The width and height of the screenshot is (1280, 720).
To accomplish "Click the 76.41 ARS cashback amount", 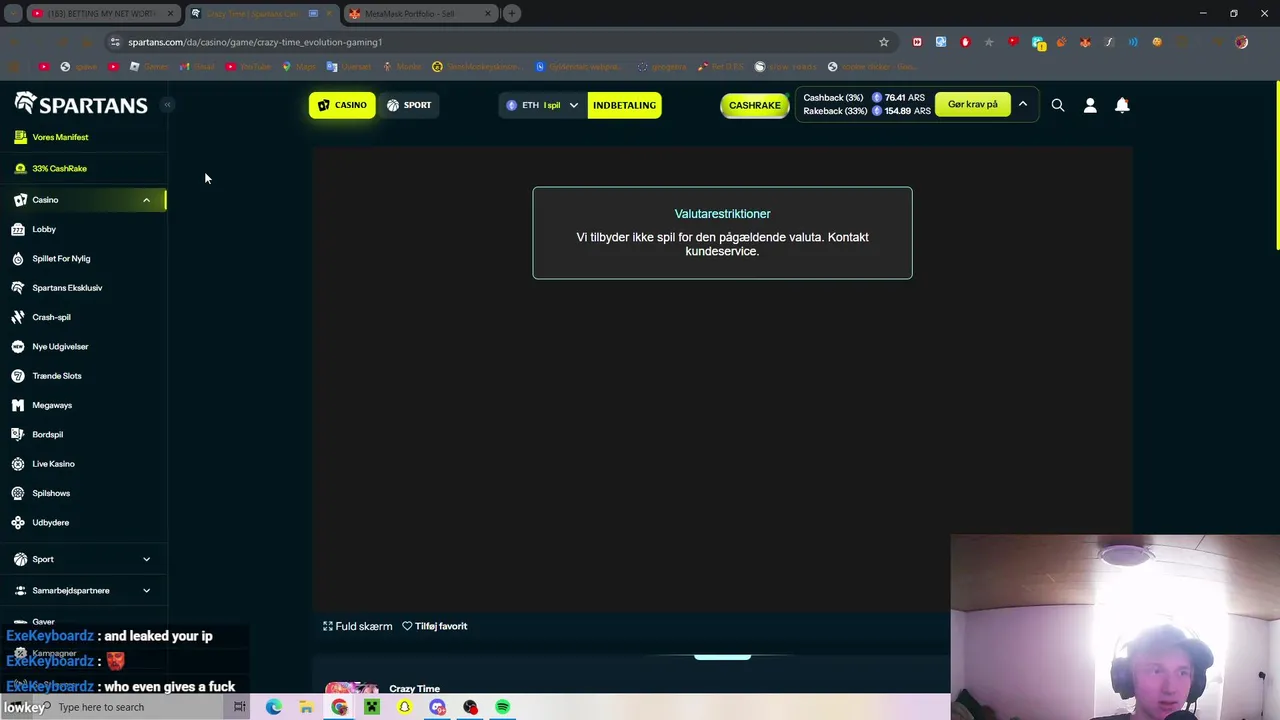I will (x=904, y=98).
